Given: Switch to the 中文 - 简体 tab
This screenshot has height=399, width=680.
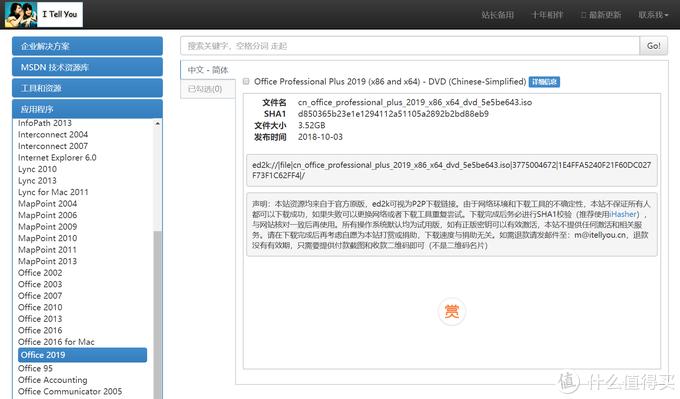Looking at the screenshot, I should 208,70.
